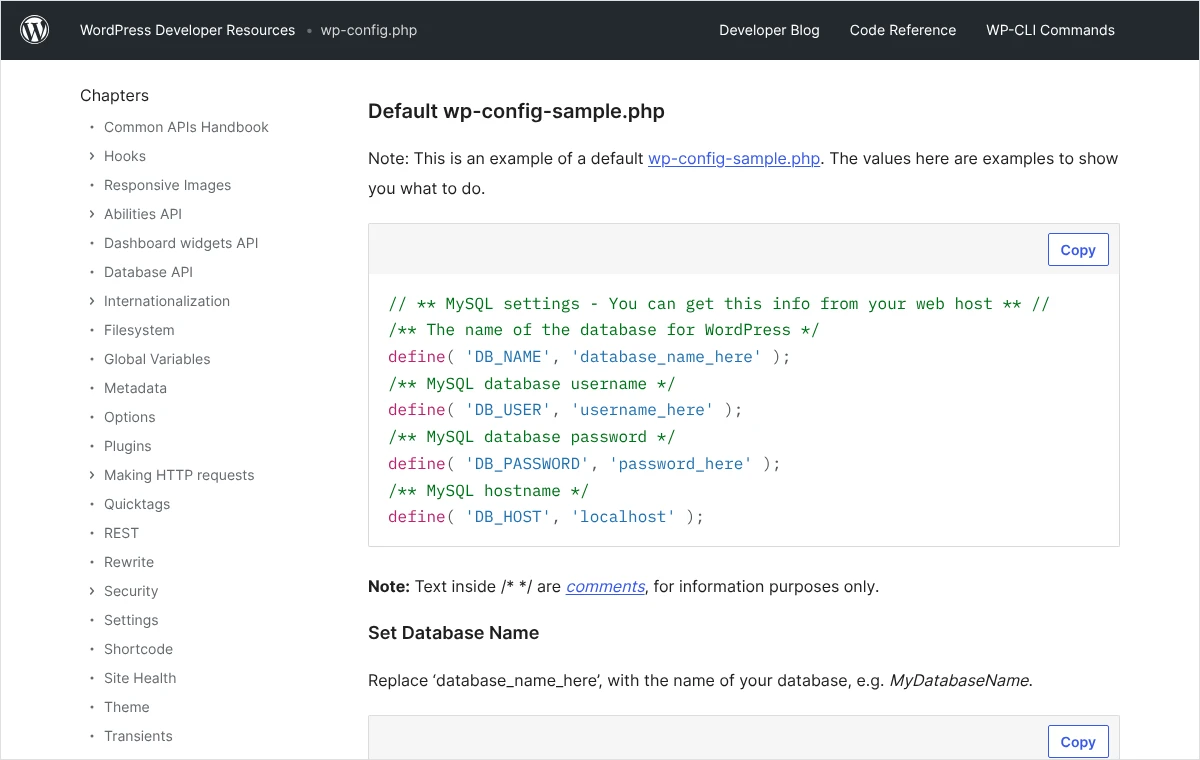Open the Transients chapter
Screen dimensions: 1200x760
tap(138, 736)
